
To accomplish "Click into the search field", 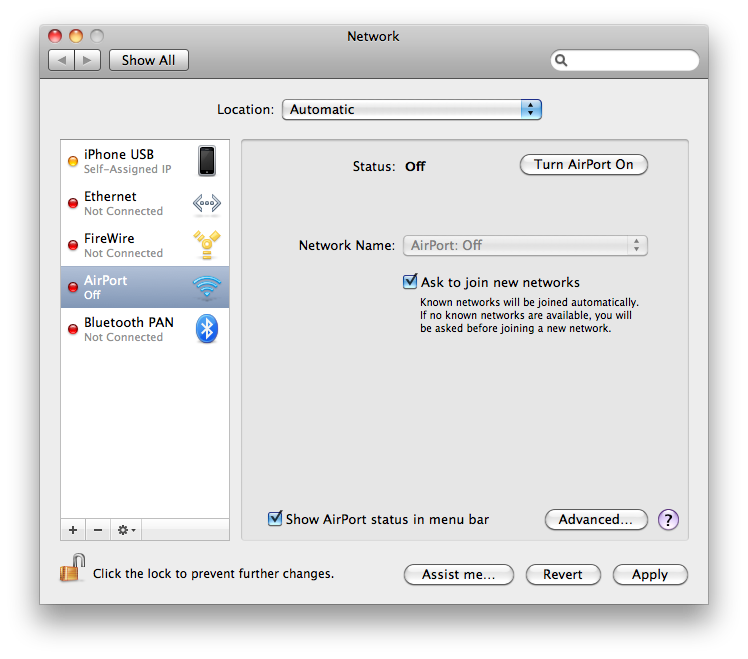I will tap(625, 60).
